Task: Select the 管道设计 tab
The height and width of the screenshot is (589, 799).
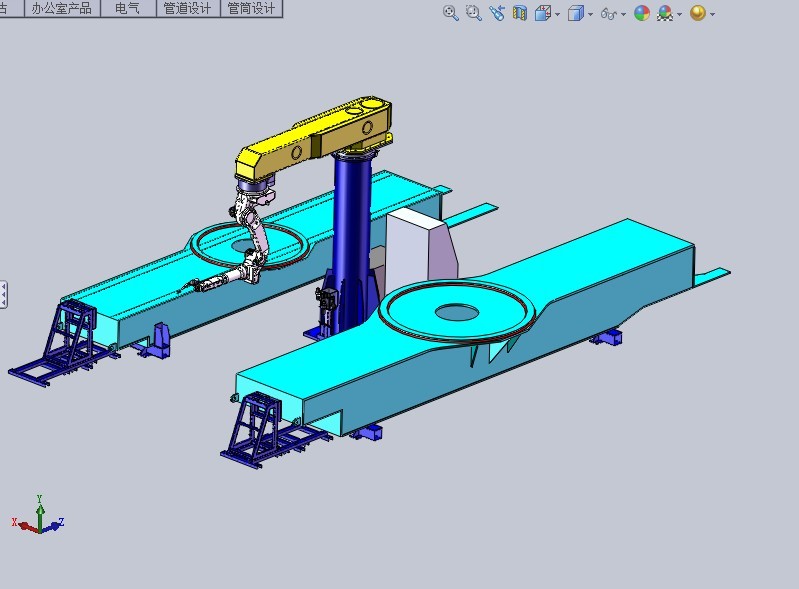Action: [187, 8]
